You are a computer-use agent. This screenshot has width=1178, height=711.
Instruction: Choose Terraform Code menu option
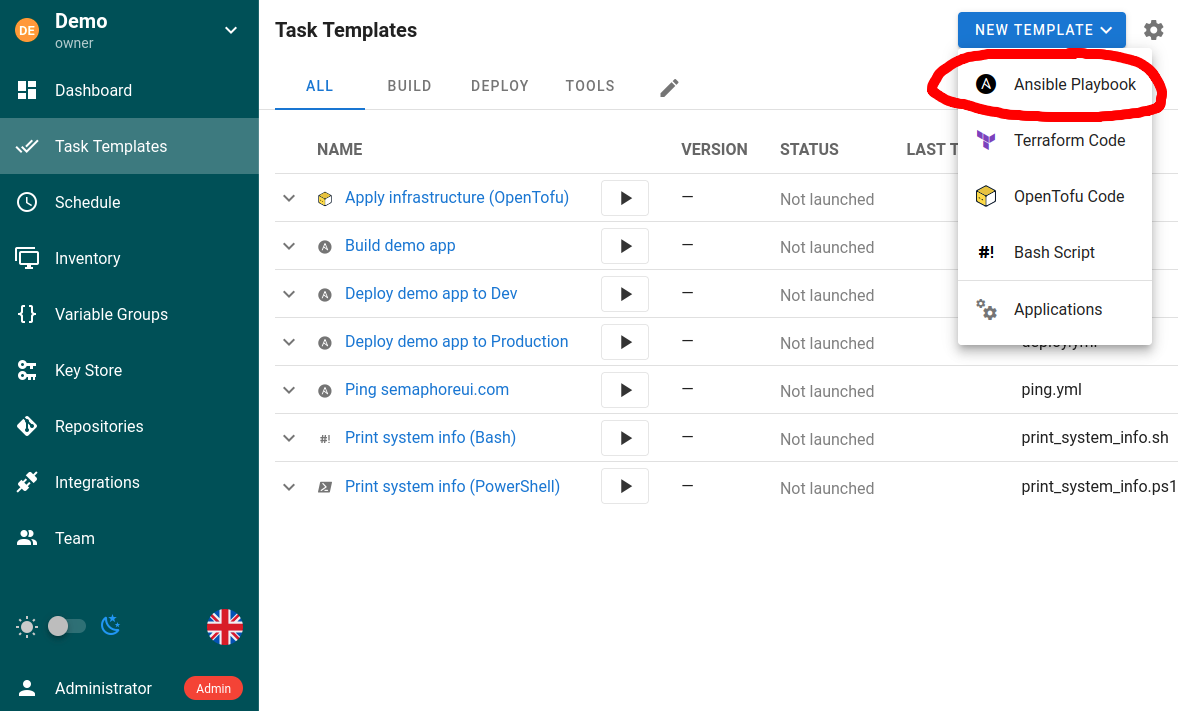(1069, 141)
